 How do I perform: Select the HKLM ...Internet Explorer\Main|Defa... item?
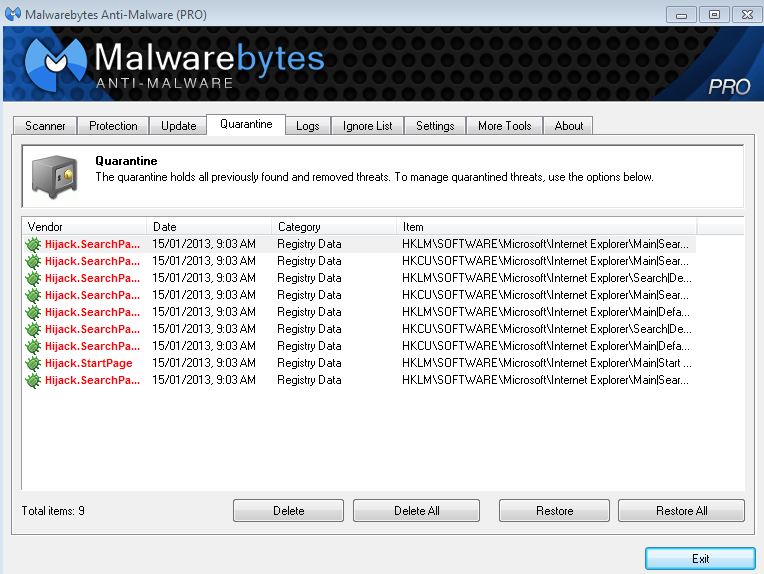pyautogui.click(x=546, y=312)
